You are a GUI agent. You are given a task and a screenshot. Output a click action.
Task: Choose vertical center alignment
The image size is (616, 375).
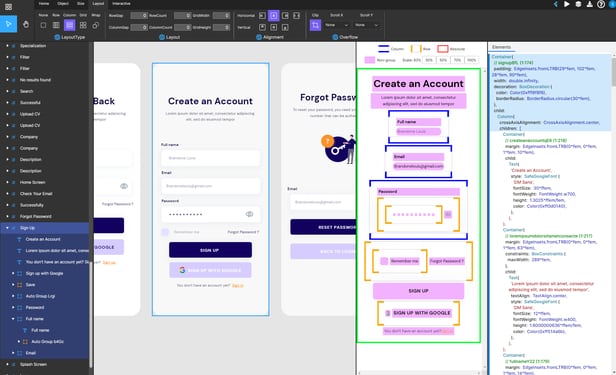pos(274,27)
